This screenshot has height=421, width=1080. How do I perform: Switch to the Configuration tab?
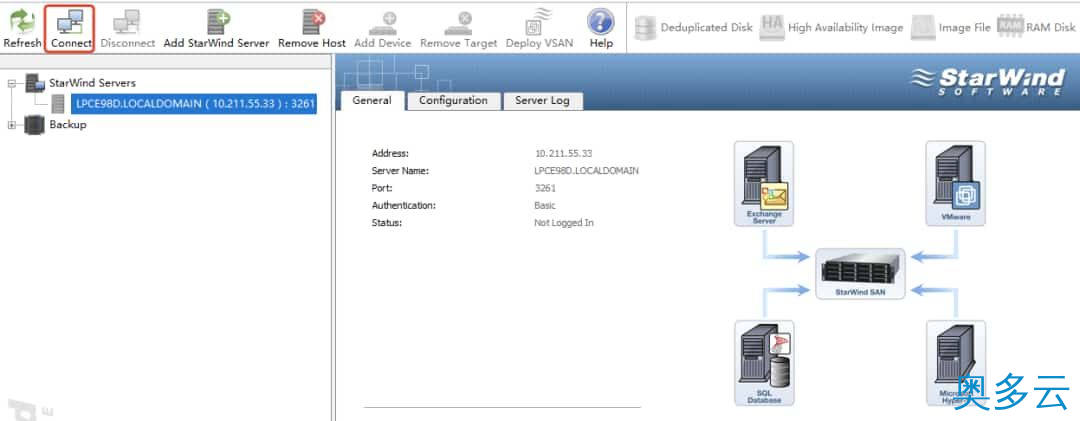pos(453,101)
